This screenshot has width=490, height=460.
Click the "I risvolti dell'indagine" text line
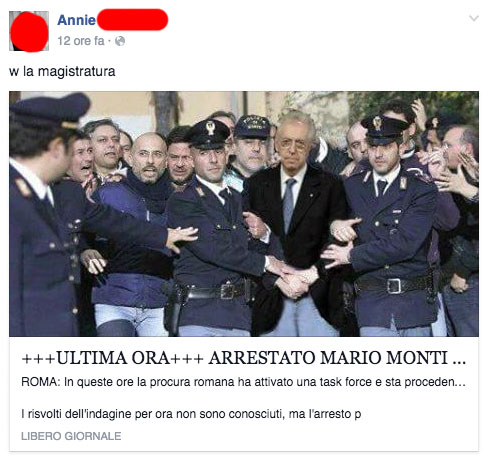pos(191,414)
